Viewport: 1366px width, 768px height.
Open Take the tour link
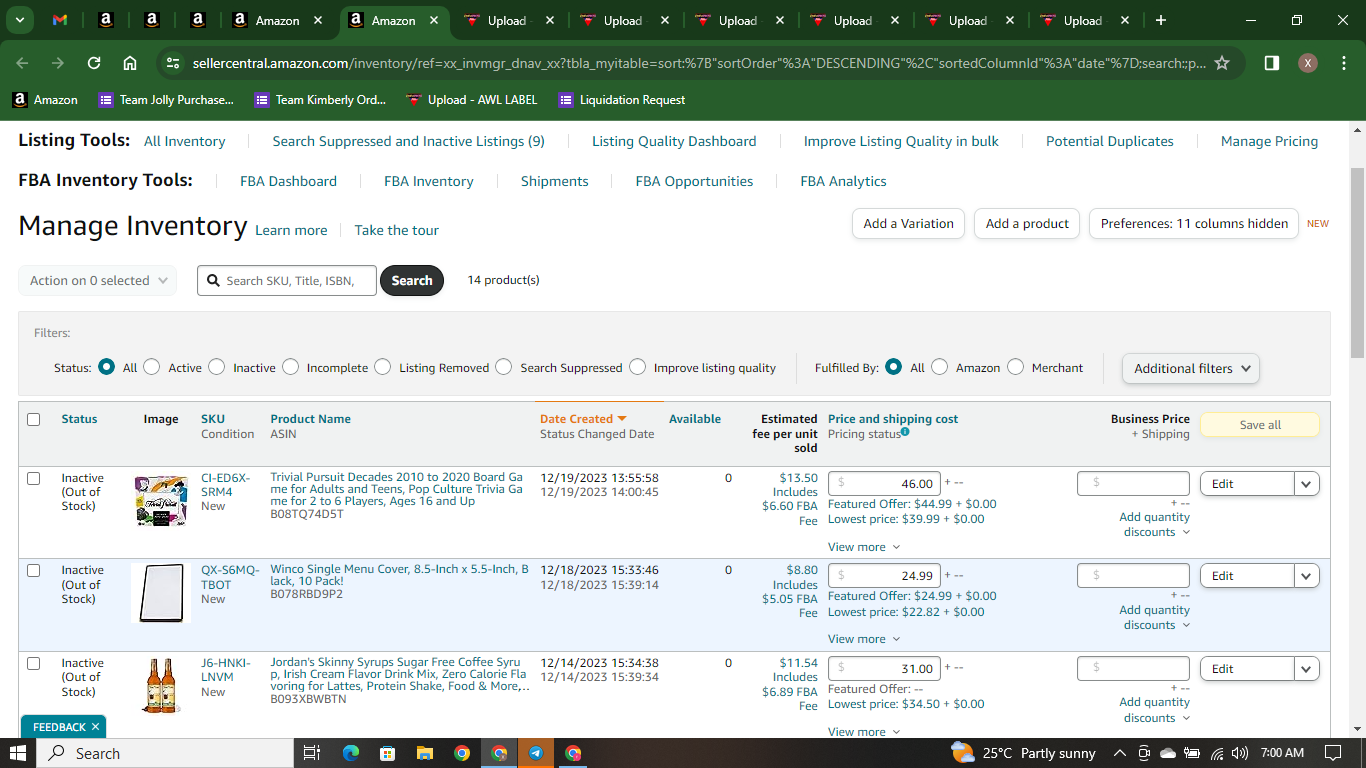point(397,230)
